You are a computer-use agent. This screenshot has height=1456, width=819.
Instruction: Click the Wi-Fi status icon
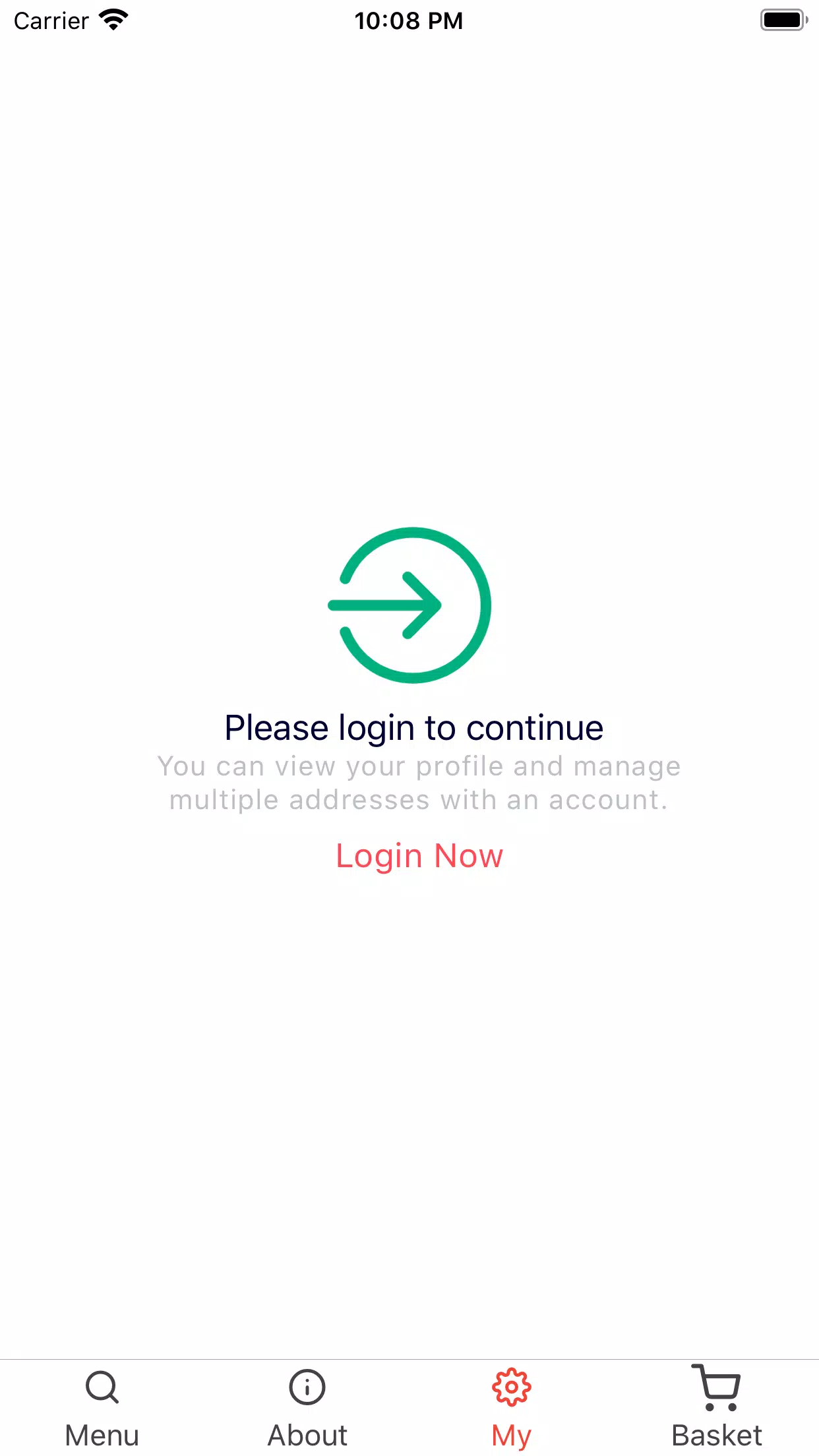tap(113, 20)
